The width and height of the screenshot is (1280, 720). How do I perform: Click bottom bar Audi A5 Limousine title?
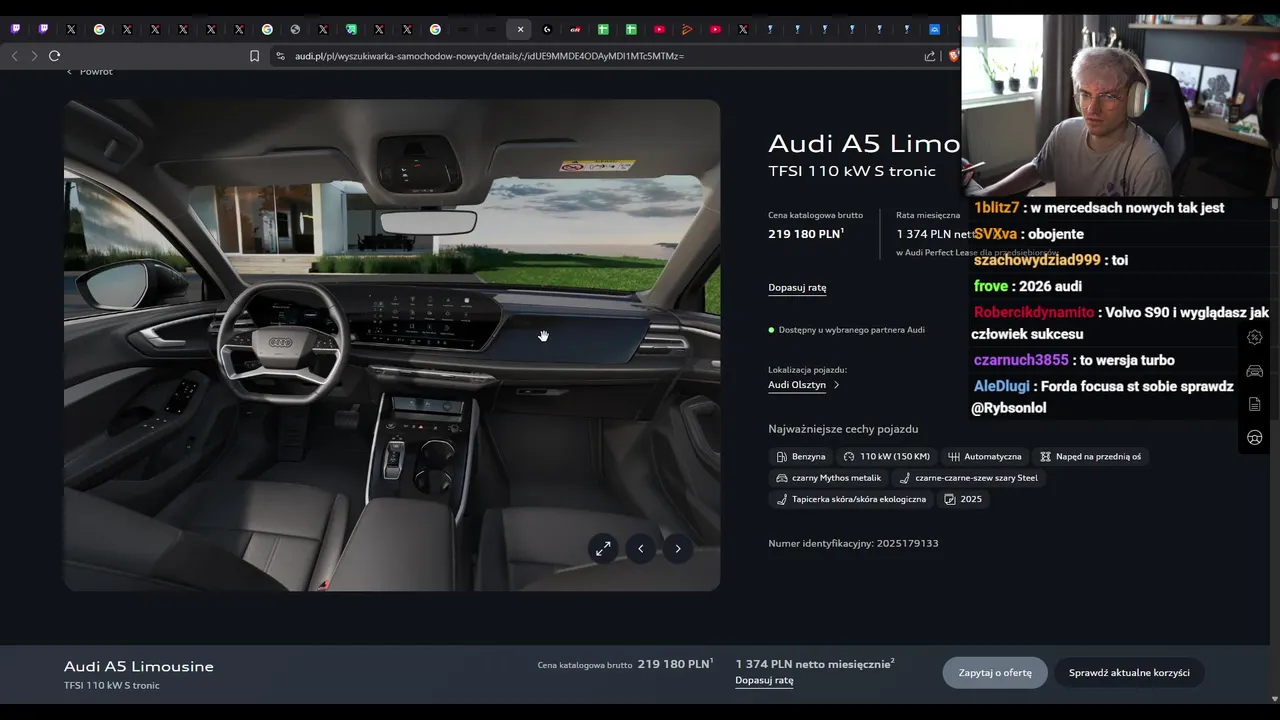tap(139, 666)
